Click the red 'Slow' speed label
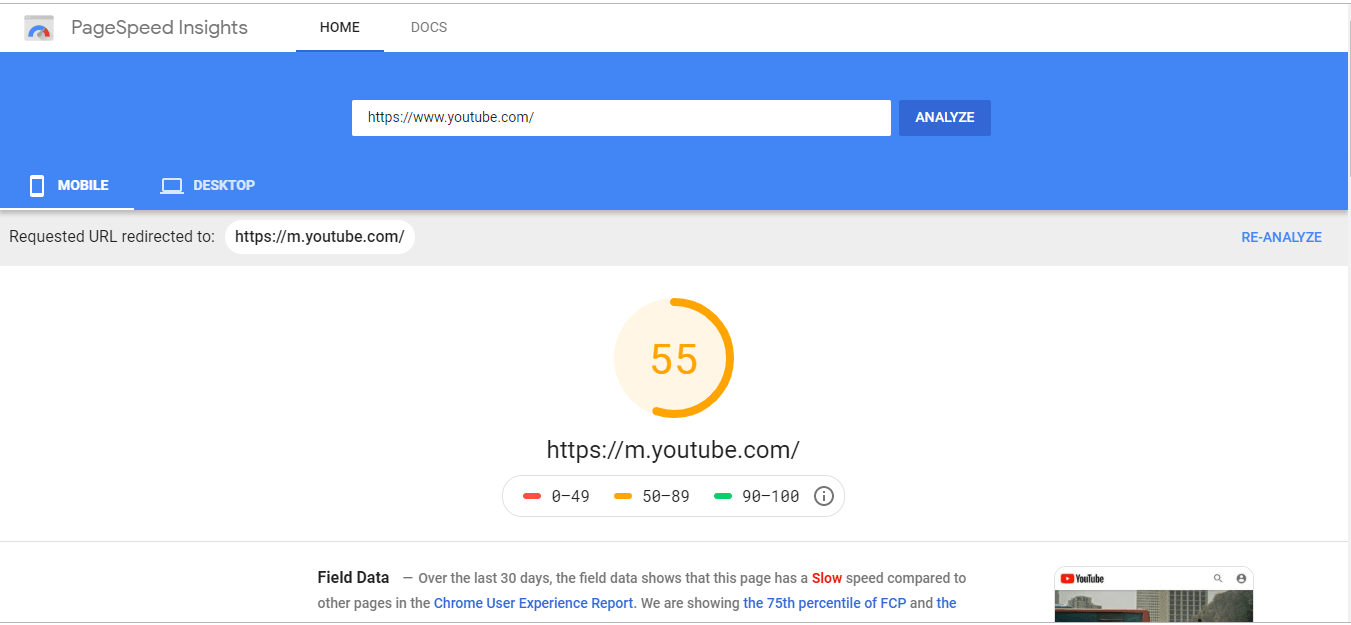This screenshot has width=1351, height=625. 827,578
